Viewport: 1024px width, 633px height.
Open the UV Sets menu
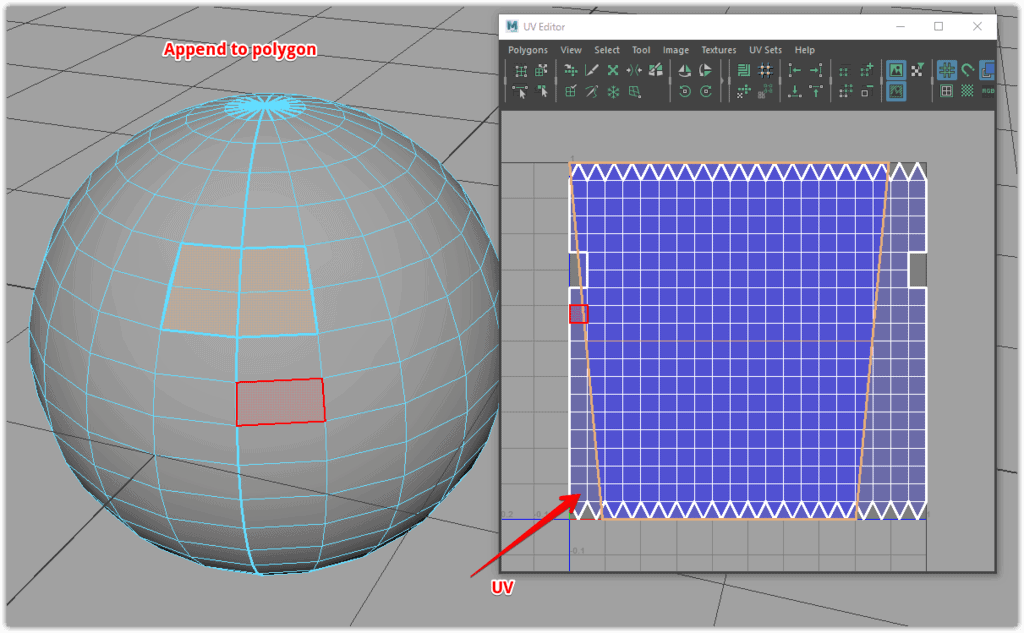(765, 50)
